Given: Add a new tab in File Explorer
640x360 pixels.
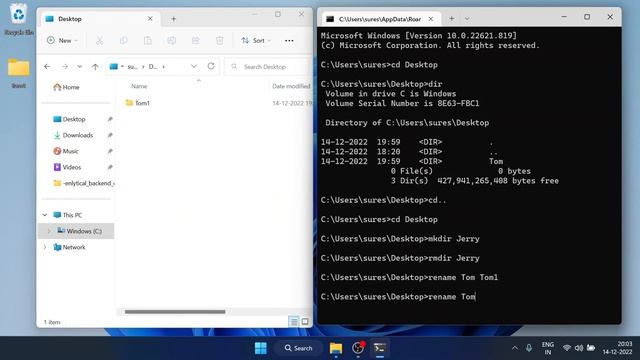Looking at the screenshot, I should [x=173, y=19].
